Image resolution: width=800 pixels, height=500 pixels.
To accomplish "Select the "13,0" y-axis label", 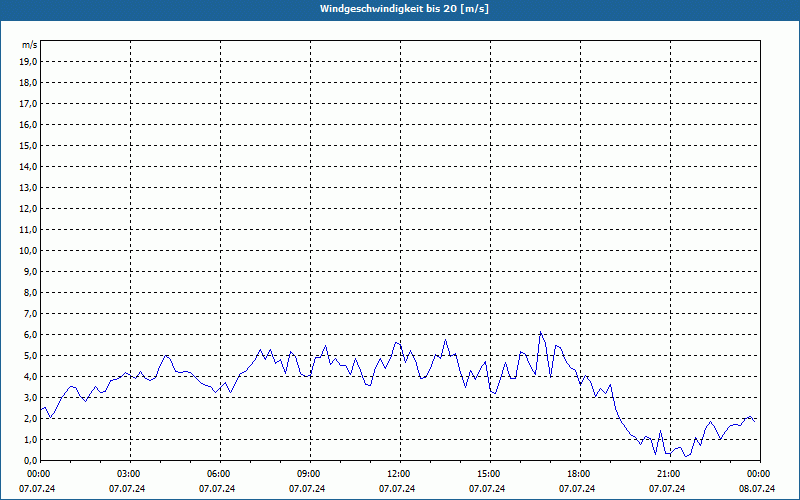I will [x=29, y=188].
